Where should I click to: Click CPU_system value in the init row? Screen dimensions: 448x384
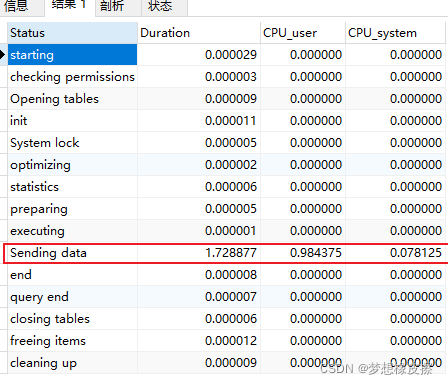pos(416,121)
